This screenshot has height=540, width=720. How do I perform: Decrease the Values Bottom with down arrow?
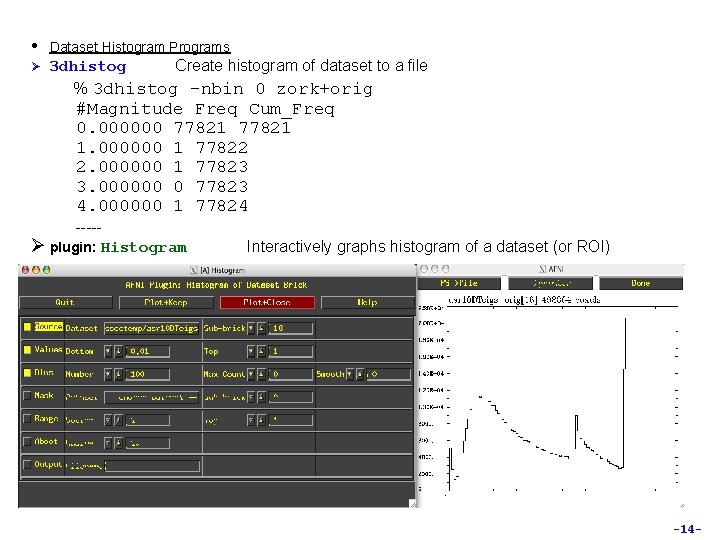[108, 351]
